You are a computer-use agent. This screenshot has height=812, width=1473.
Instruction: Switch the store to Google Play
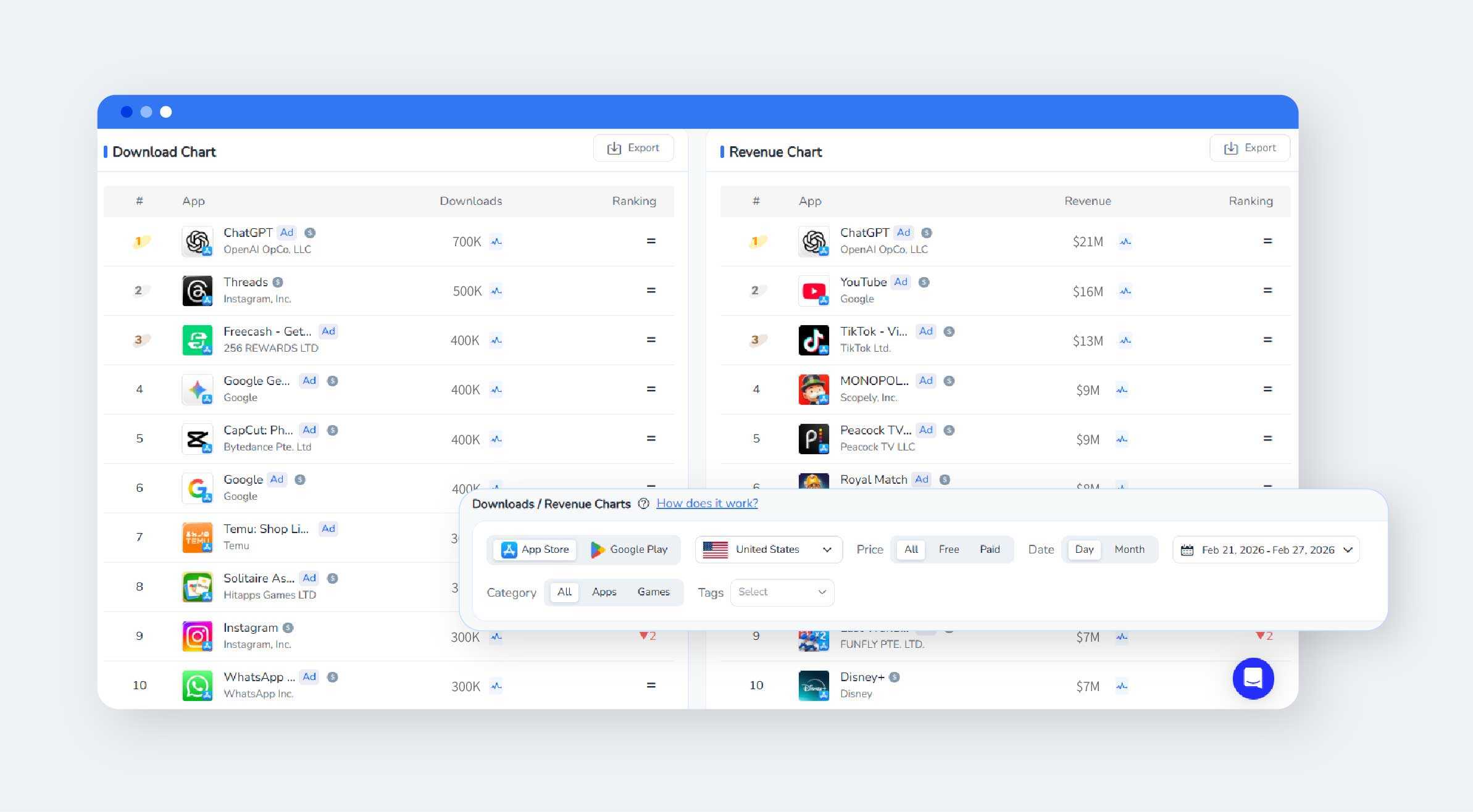point(629,549)
